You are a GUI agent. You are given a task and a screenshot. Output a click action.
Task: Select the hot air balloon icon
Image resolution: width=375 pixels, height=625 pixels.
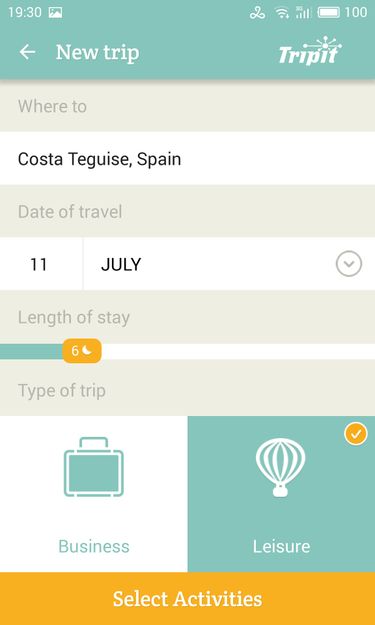point(281,467)
